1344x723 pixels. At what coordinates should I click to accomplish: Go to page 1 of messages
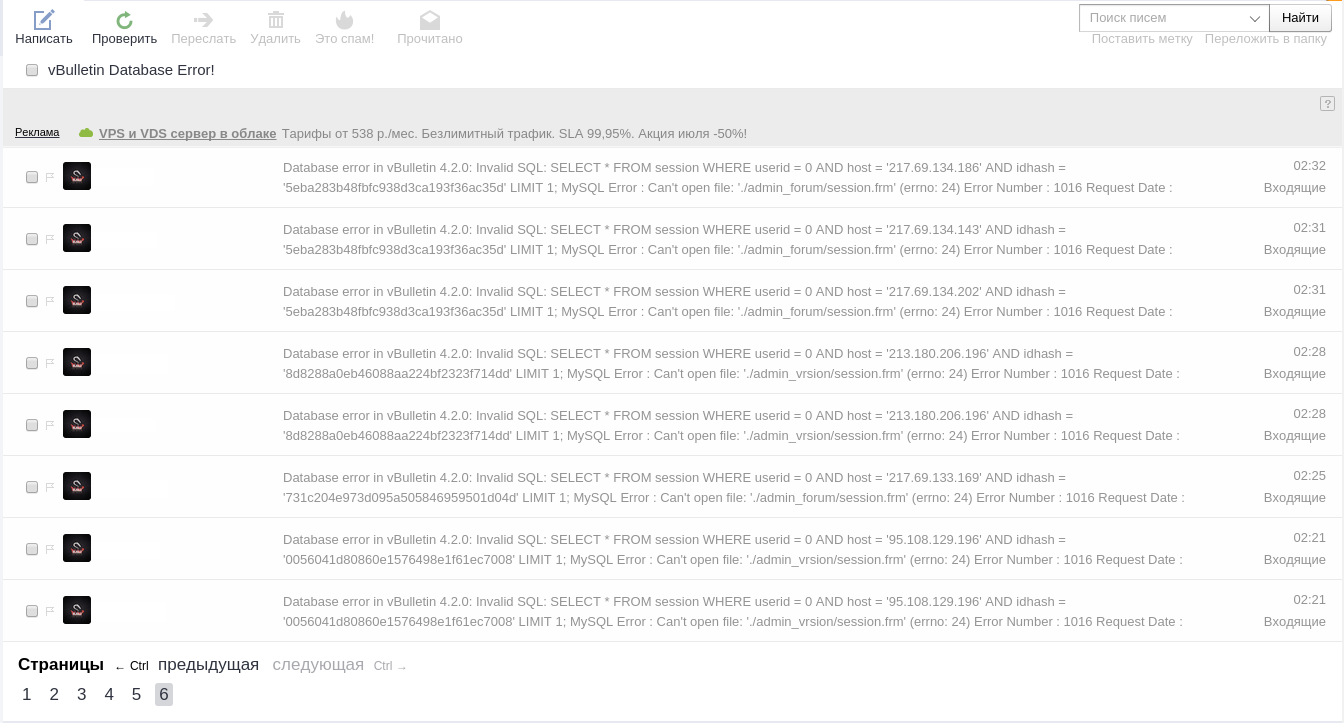[27, 695]
